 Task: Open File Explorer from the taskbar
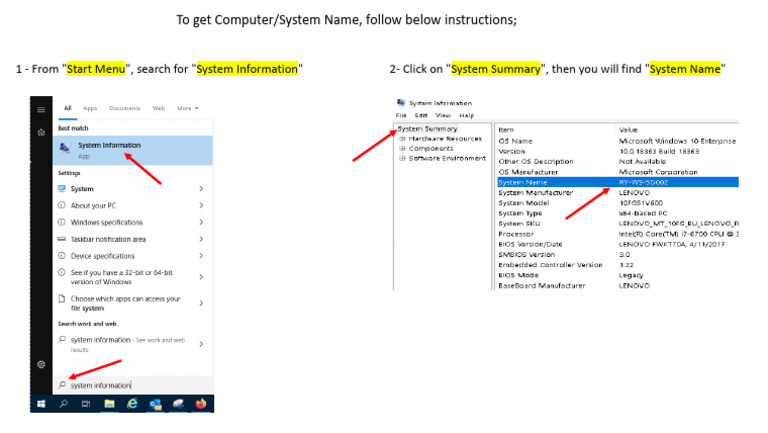[x=109, y=404]
